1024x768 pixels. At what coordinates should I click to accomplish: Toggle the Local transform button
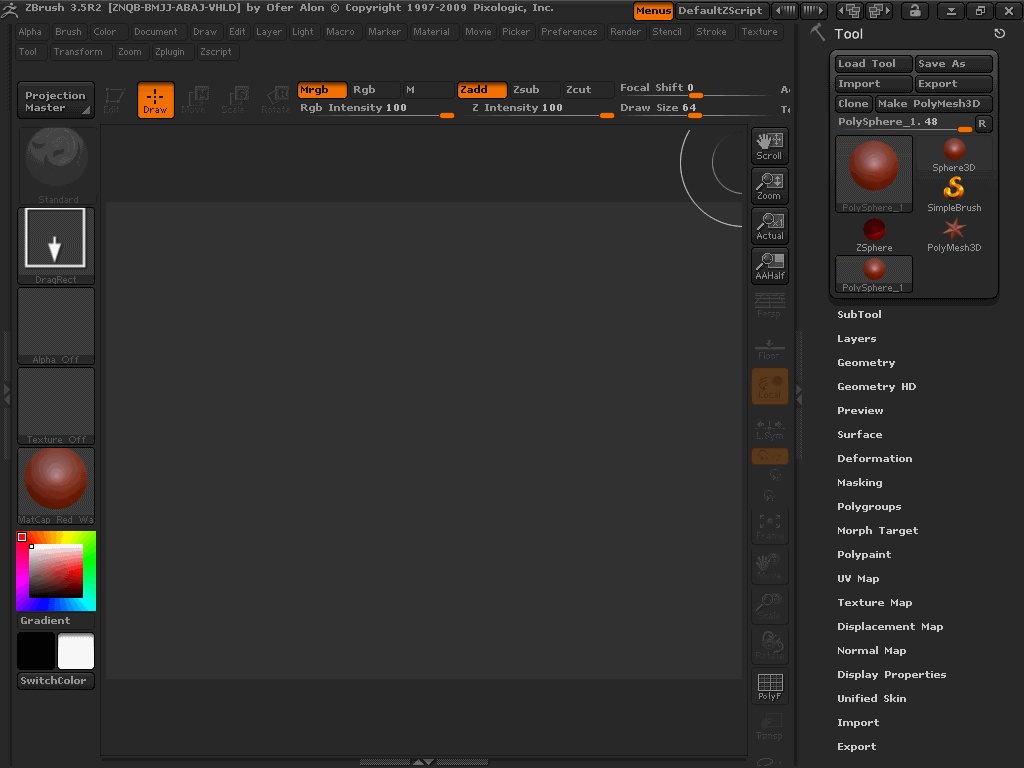point(769,386)
